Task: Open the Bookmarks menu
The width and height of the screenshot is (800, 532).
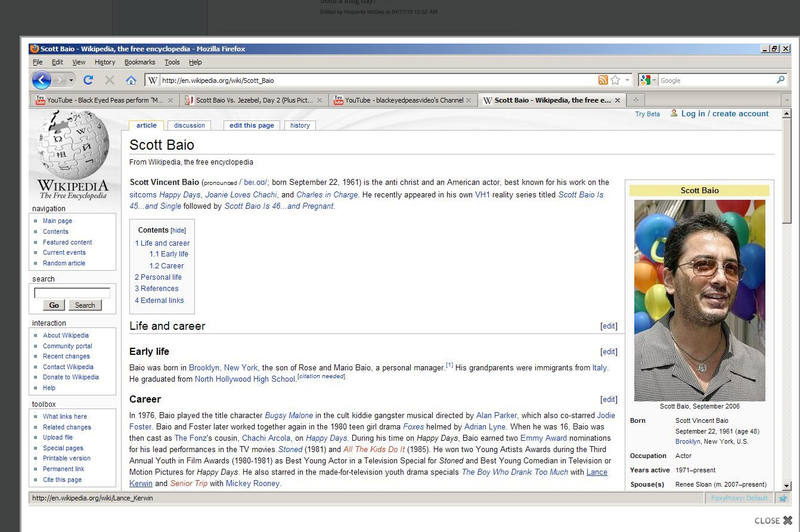Action: point(140,62)
